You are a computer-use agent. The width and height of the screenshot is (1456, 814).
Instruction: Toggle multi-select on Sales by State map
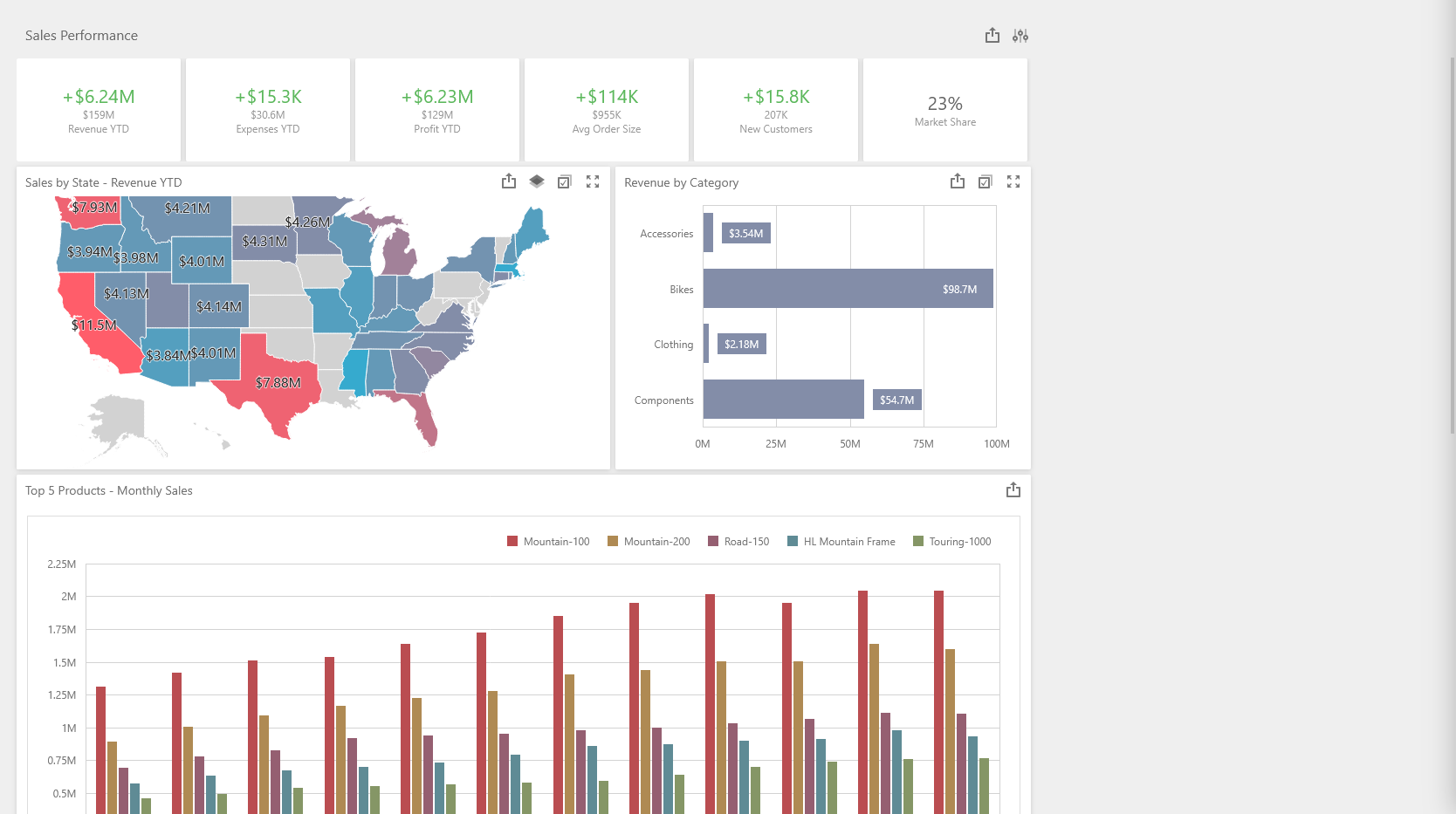(x=565, y=181)
